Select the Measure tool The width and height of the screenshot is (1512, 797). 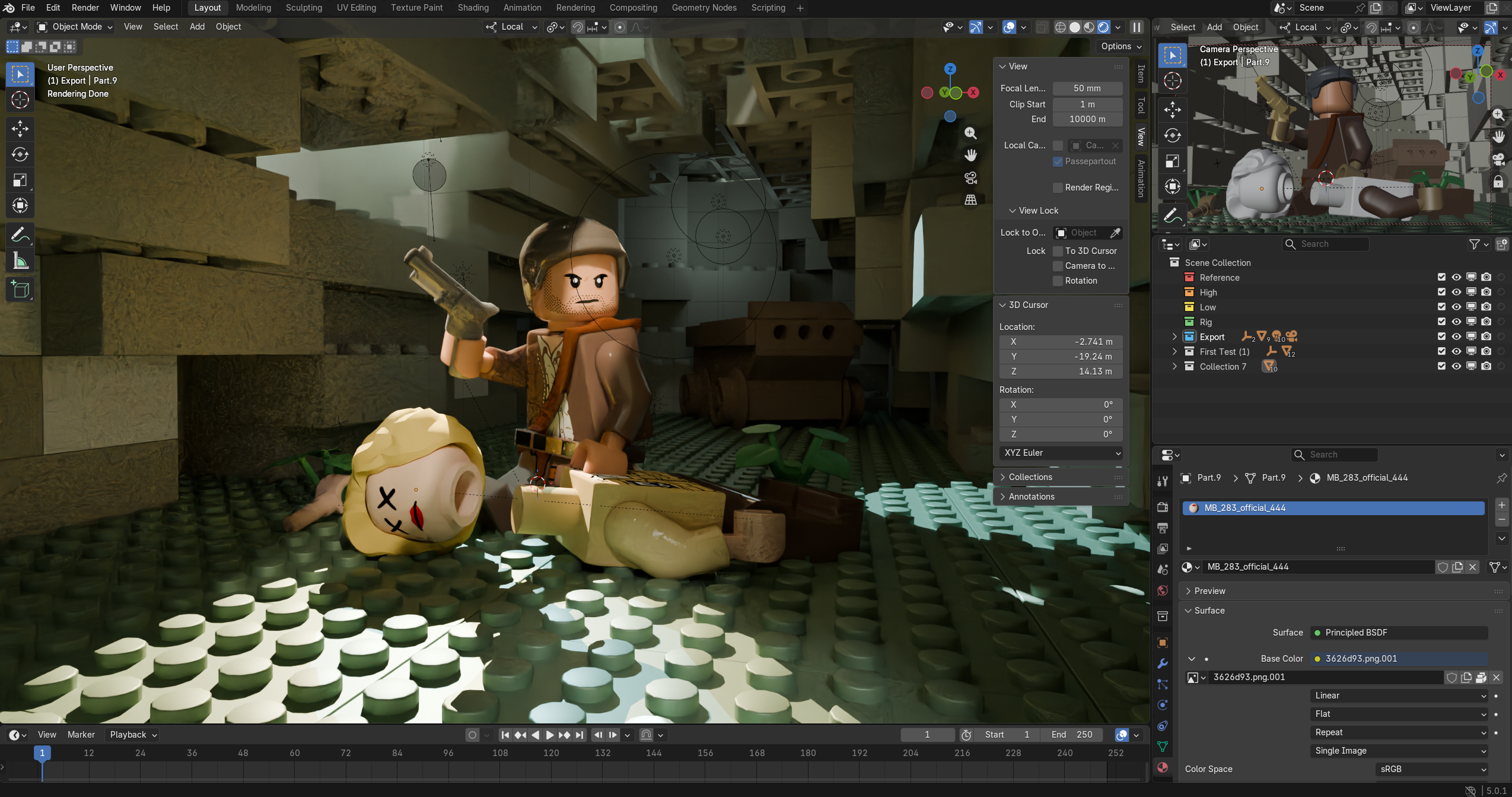point(20,261)
